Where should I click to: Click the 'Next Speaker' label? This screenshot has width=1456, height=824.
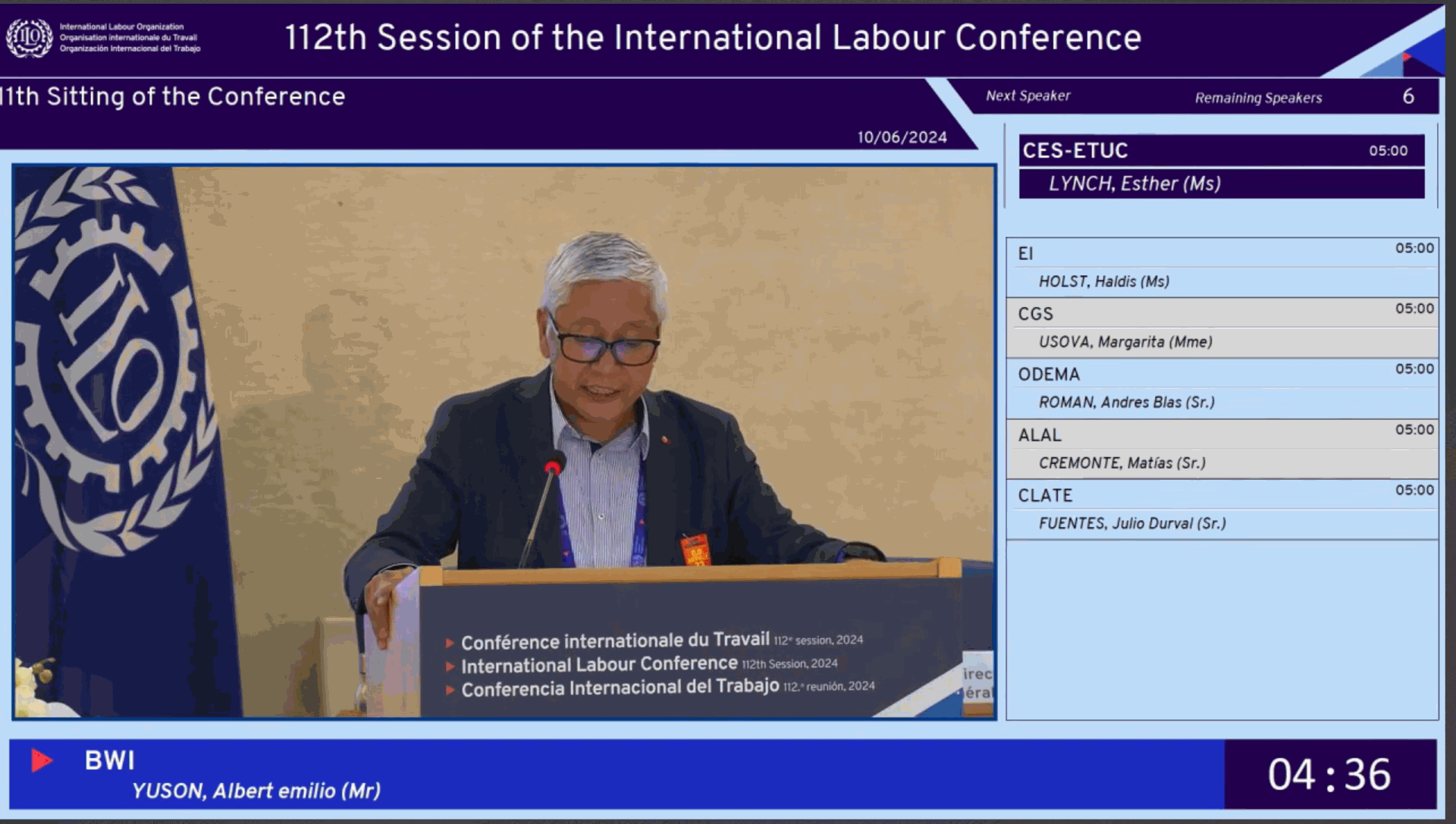click(x=1028, y=96)
